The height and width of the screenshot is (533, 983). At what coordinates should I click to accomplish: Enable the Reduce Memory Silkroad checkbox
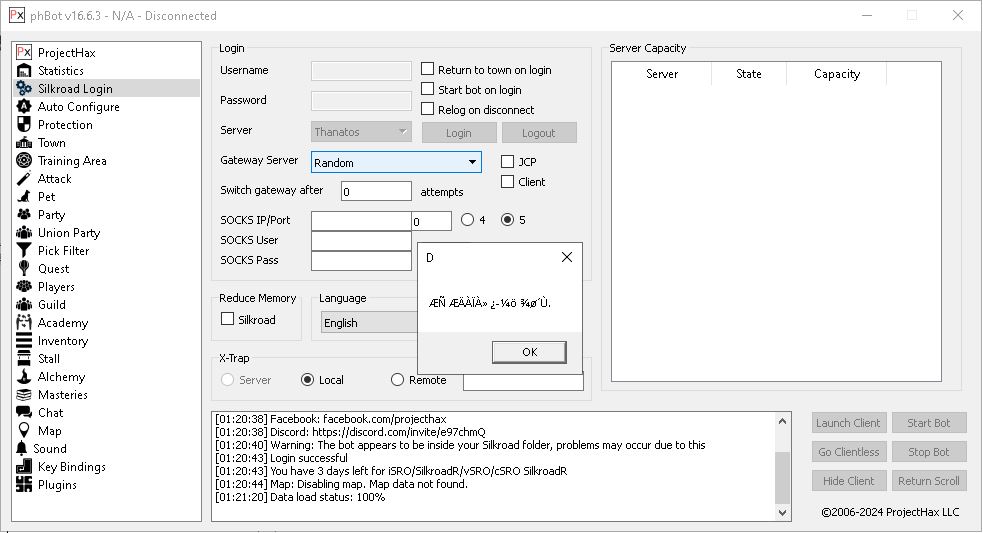pyautogui.click(x=228, y=319)
